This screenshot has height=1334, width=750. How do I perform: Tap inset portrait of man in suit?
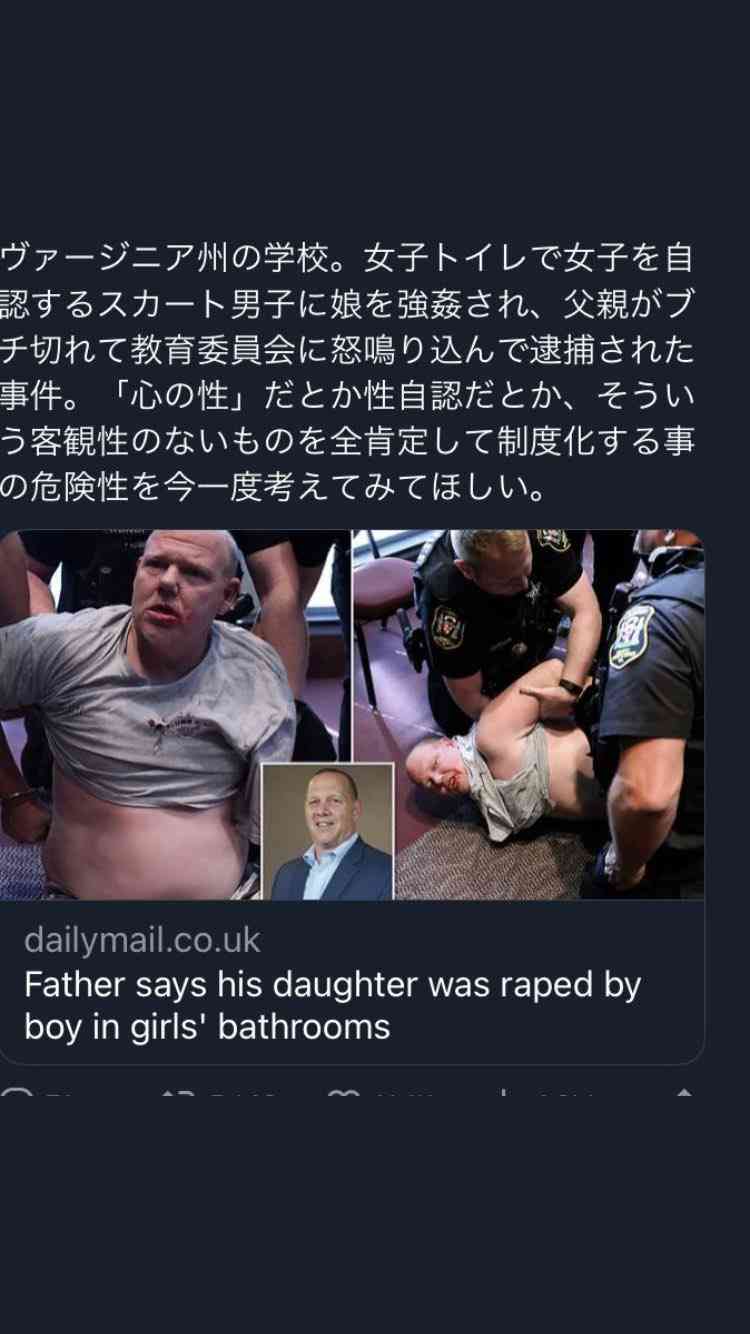[327, 831]
